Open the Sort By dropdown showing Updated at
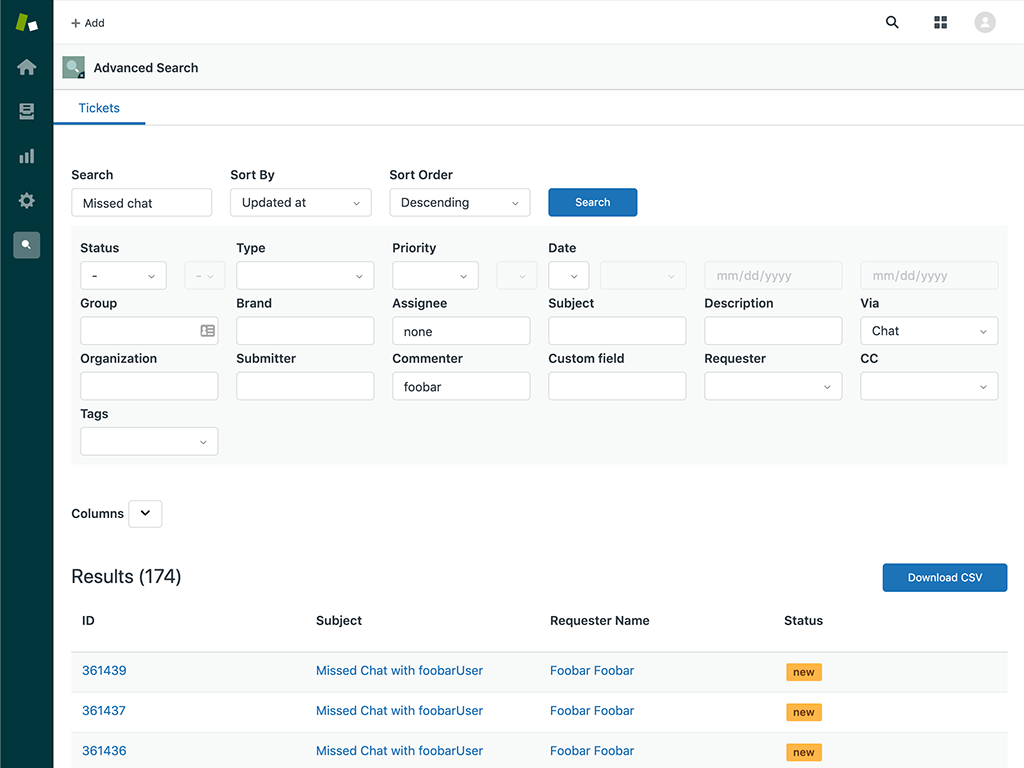The image size is (1024, 768). coord(300,202)
